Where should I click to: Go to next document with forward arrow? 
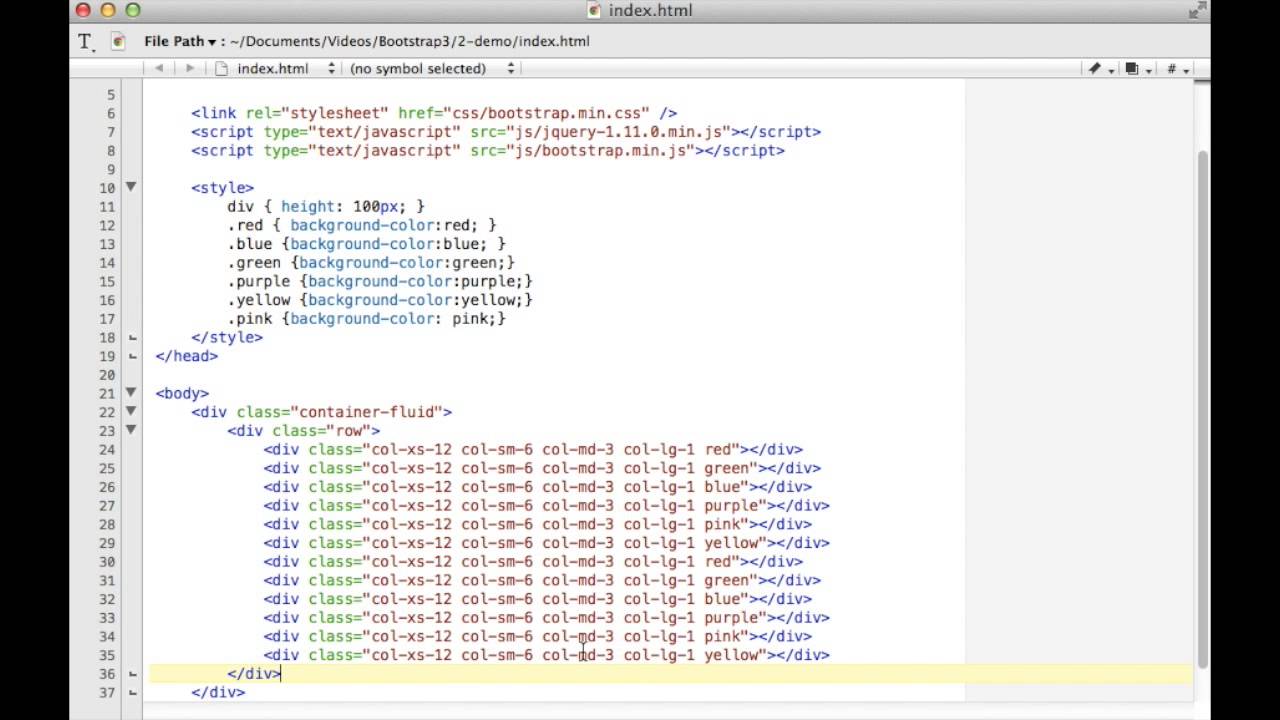189,68
